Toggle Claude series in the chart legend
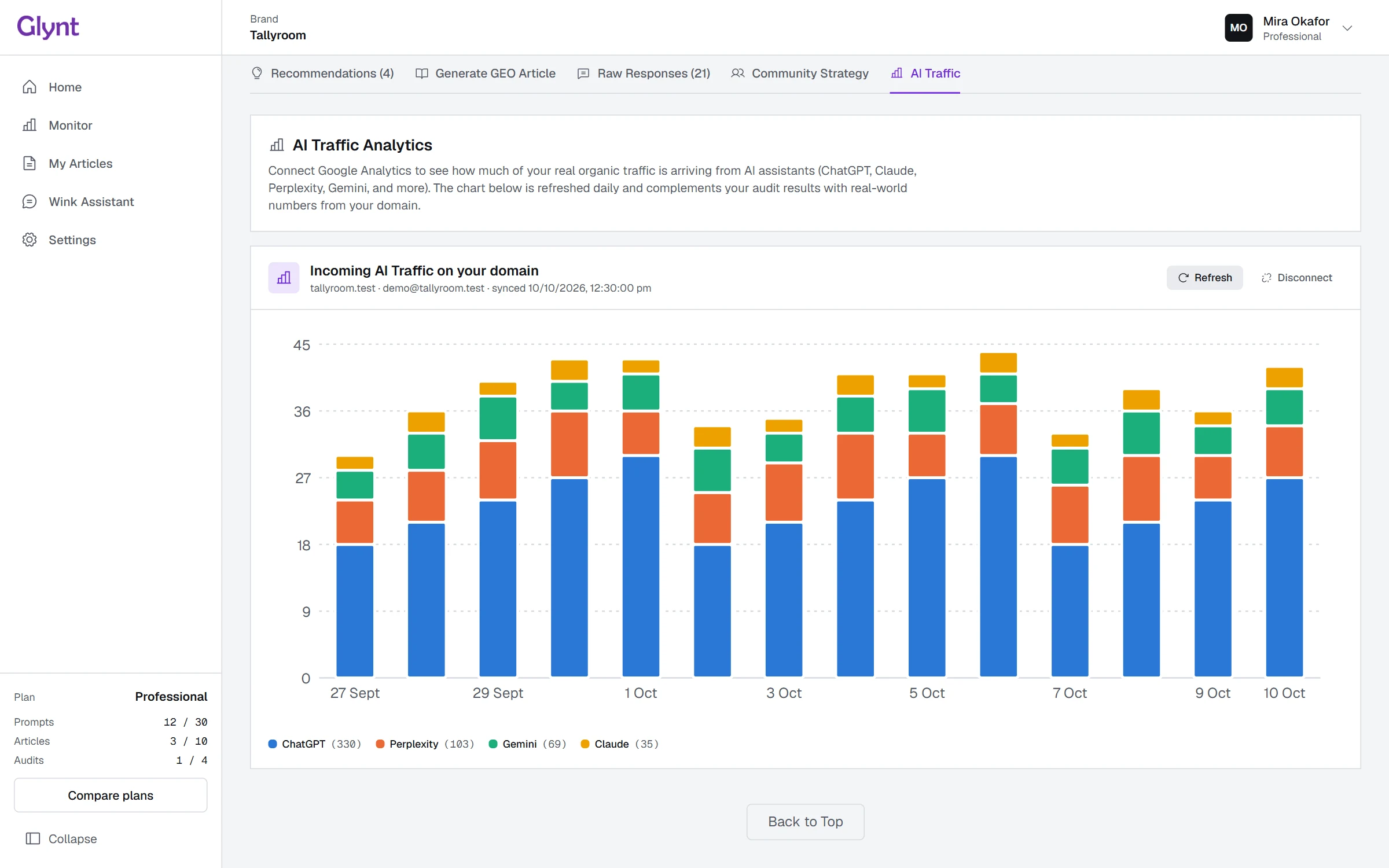Viewport: 1389px width, 868px height. pyautogui.click(x=620, y=744)
